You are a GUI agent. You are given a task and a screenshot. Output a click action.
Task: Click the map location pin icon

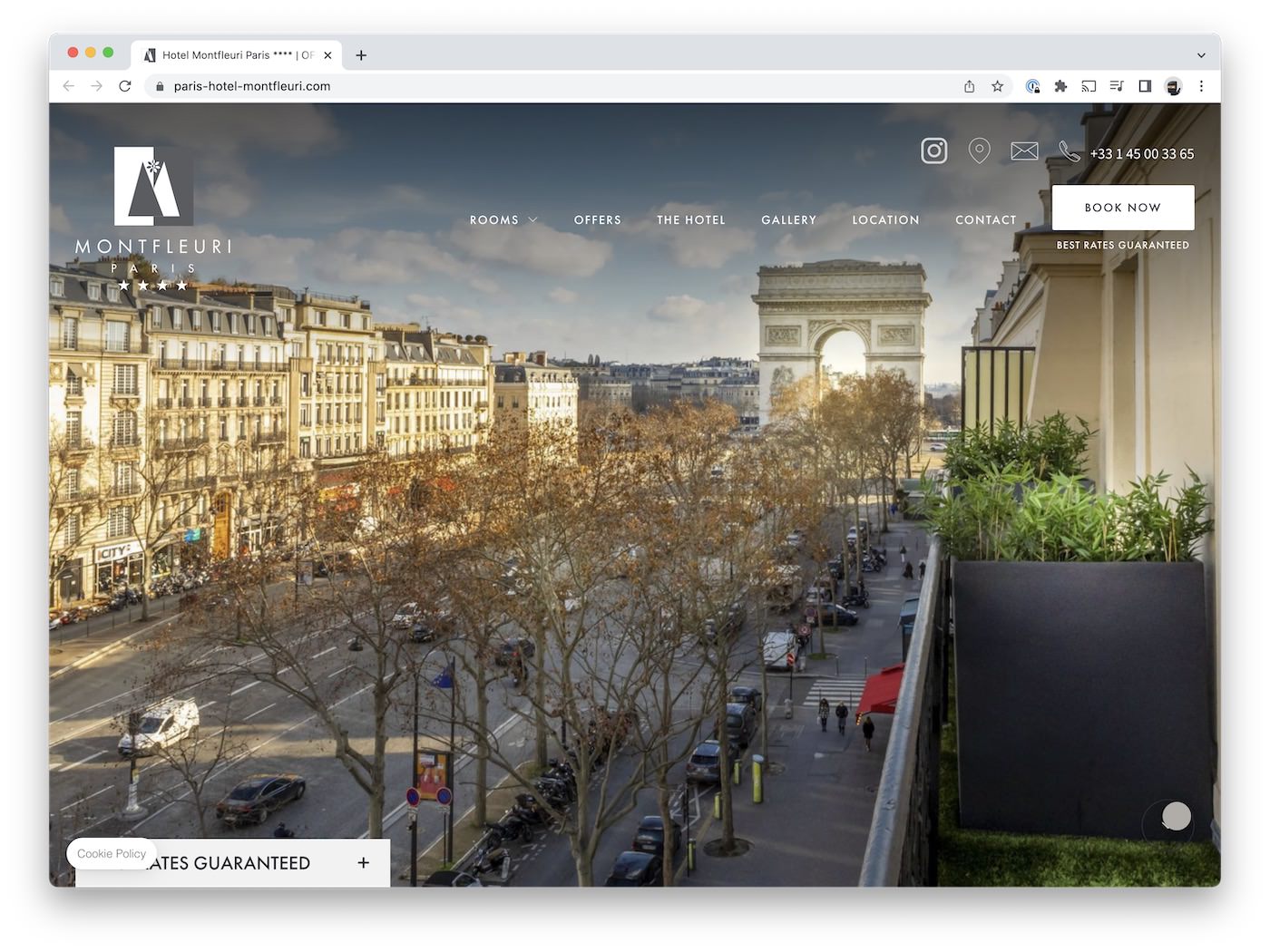click(x=979, y=151)
